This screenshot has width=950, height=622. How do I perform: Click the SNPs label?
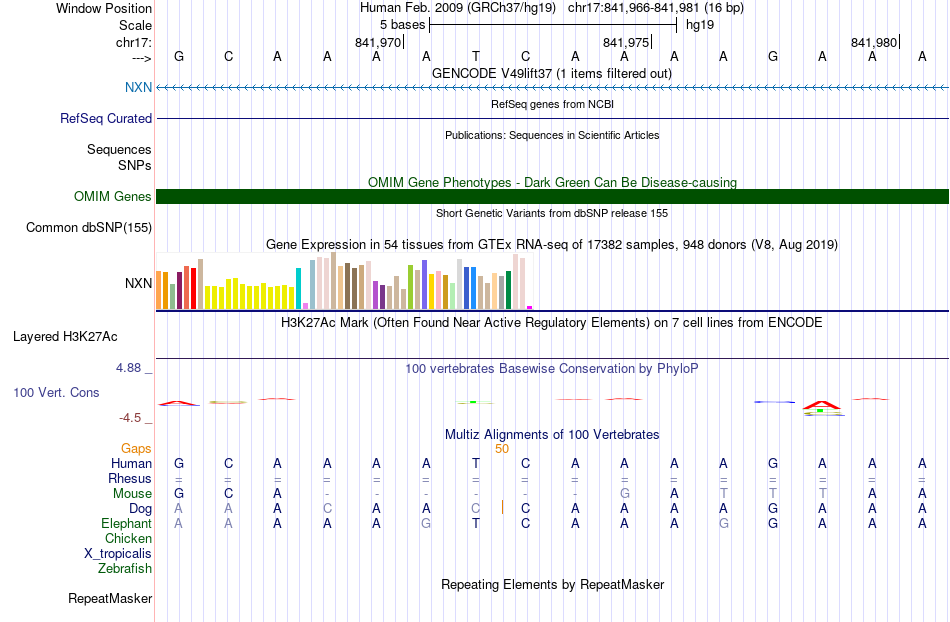click(135, 165)
